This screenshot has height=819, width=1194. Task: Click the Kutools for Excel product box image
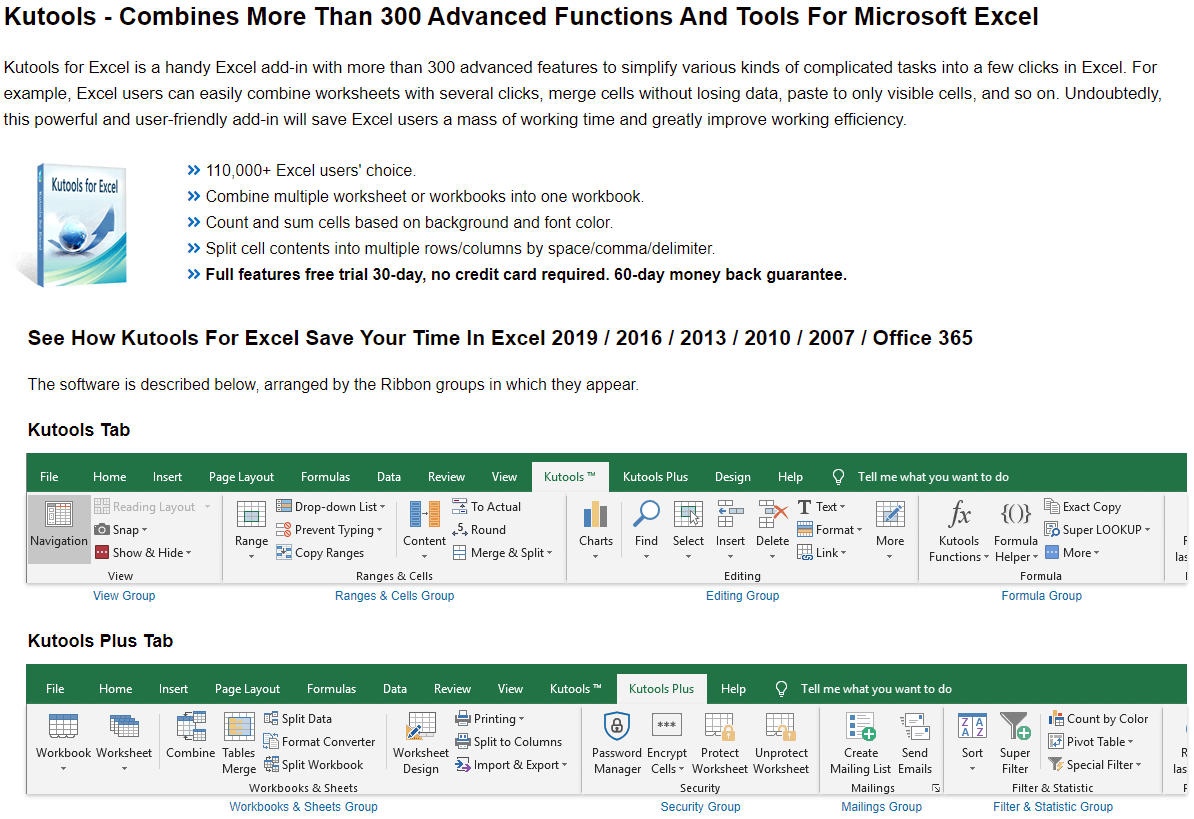coord(80,224)
